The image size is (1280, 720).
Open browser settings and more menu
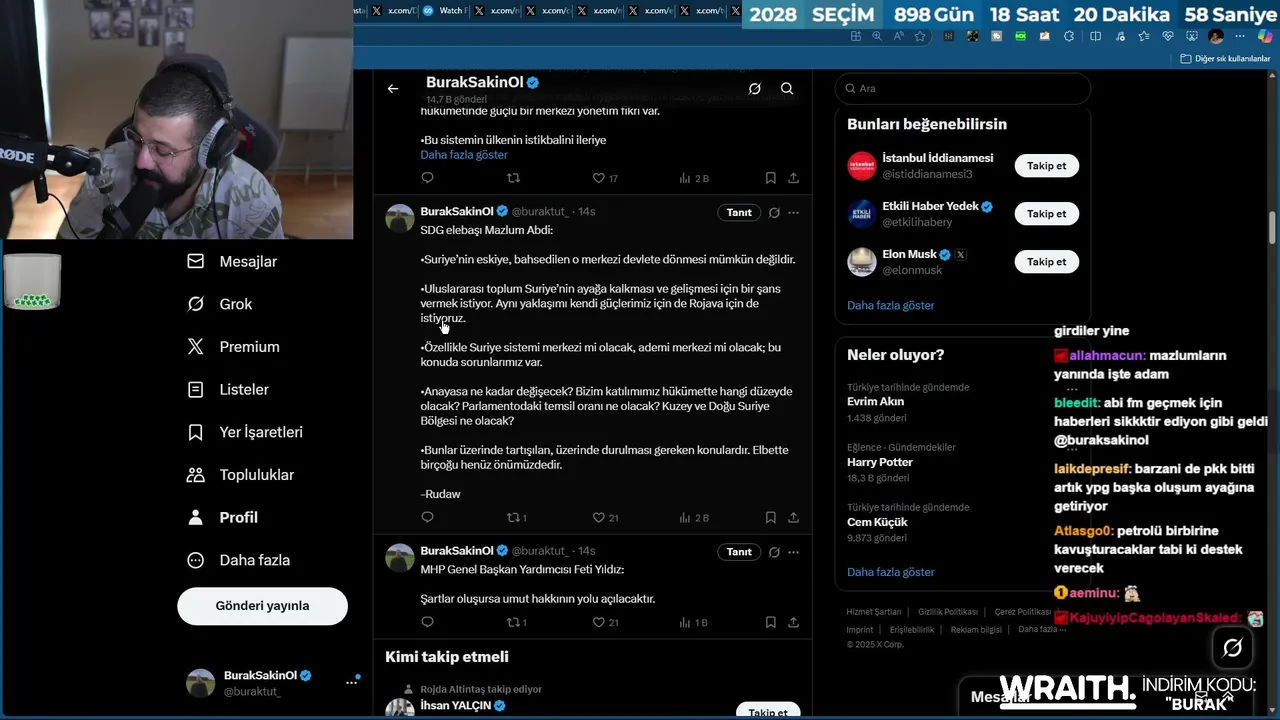[x=1240, y=36]
